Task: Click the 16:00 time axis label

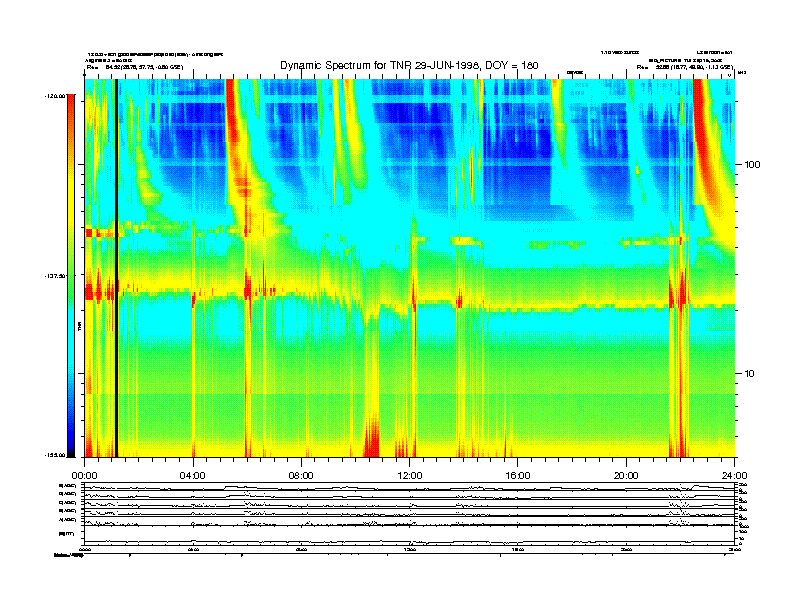Action: click(518, 476)
